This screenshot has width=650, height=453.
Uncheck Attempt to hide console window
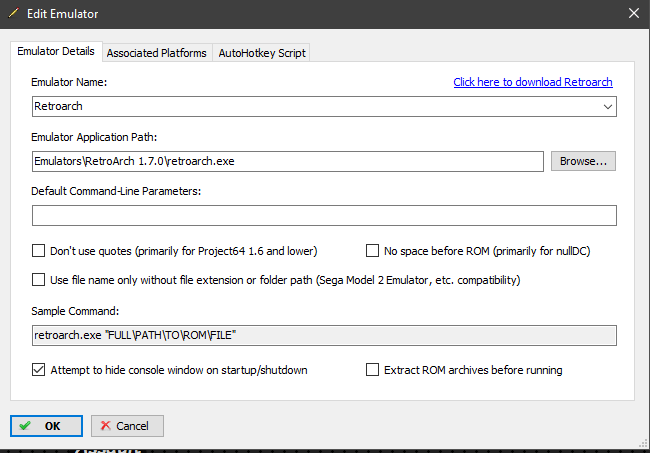point(40,370)
